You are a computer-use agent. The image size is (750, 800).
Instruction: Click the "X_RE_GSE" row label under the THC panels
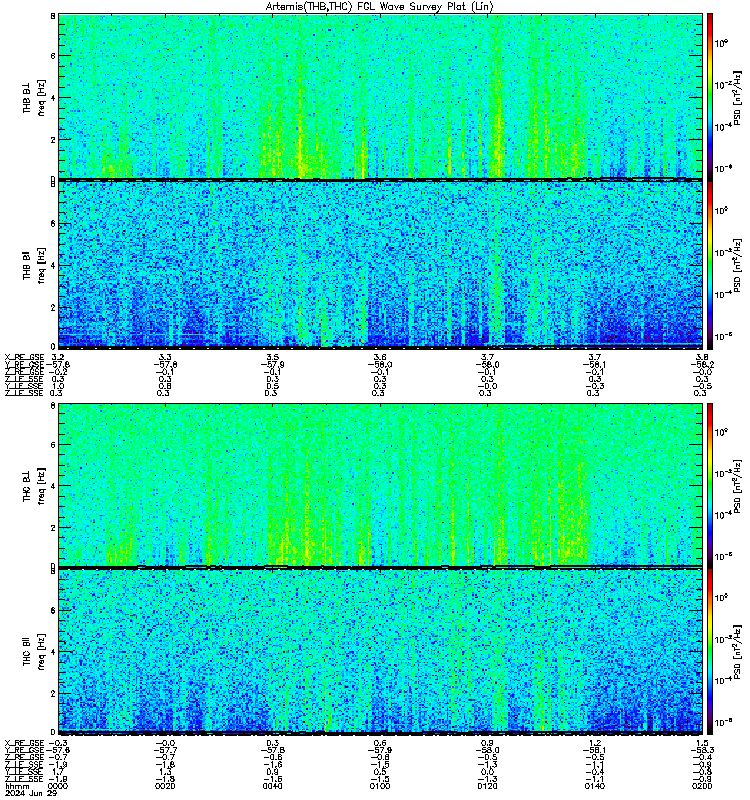click(x=24, y=743)
